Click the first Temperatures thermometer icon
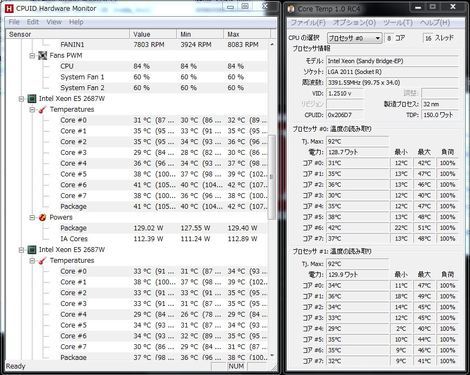Viewport: 470px width, 375px height. 42,109
